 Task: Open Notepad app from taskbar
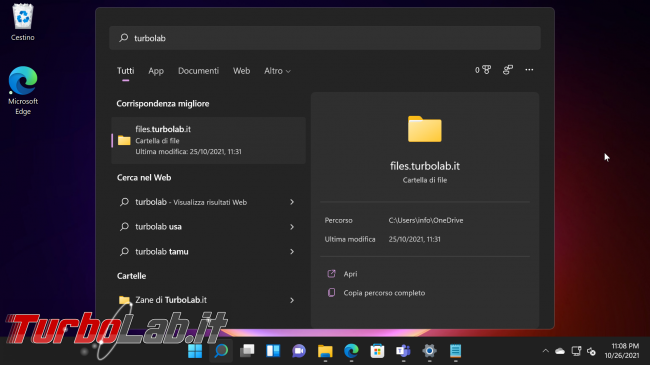tap(455, 351)
